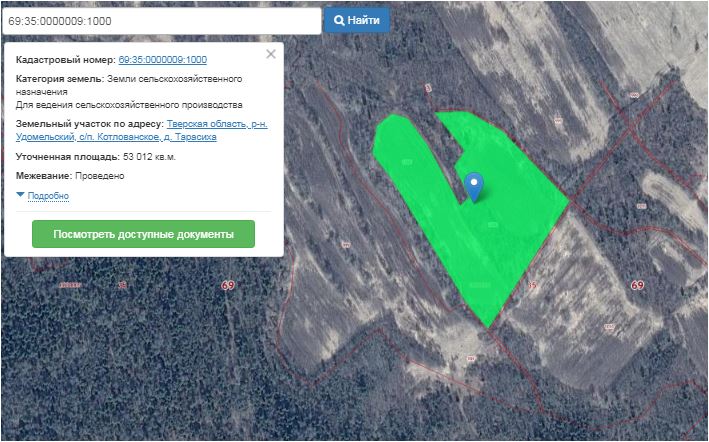Click the Найти button text label
Image resolution: width=709 pixels, height=442 pixels.
[365, 20]
